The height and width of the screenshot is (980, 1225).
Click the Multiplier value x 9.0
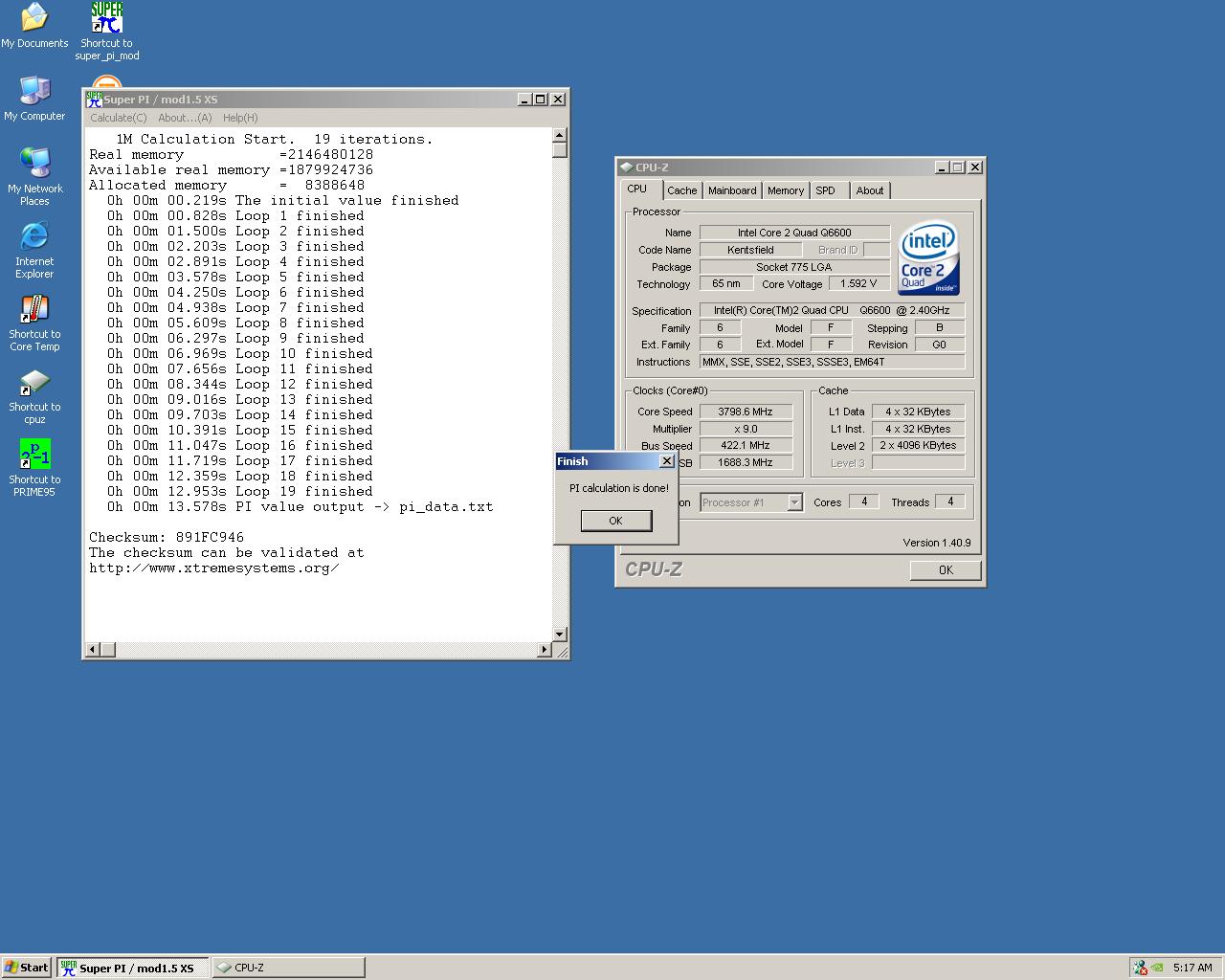746,429
